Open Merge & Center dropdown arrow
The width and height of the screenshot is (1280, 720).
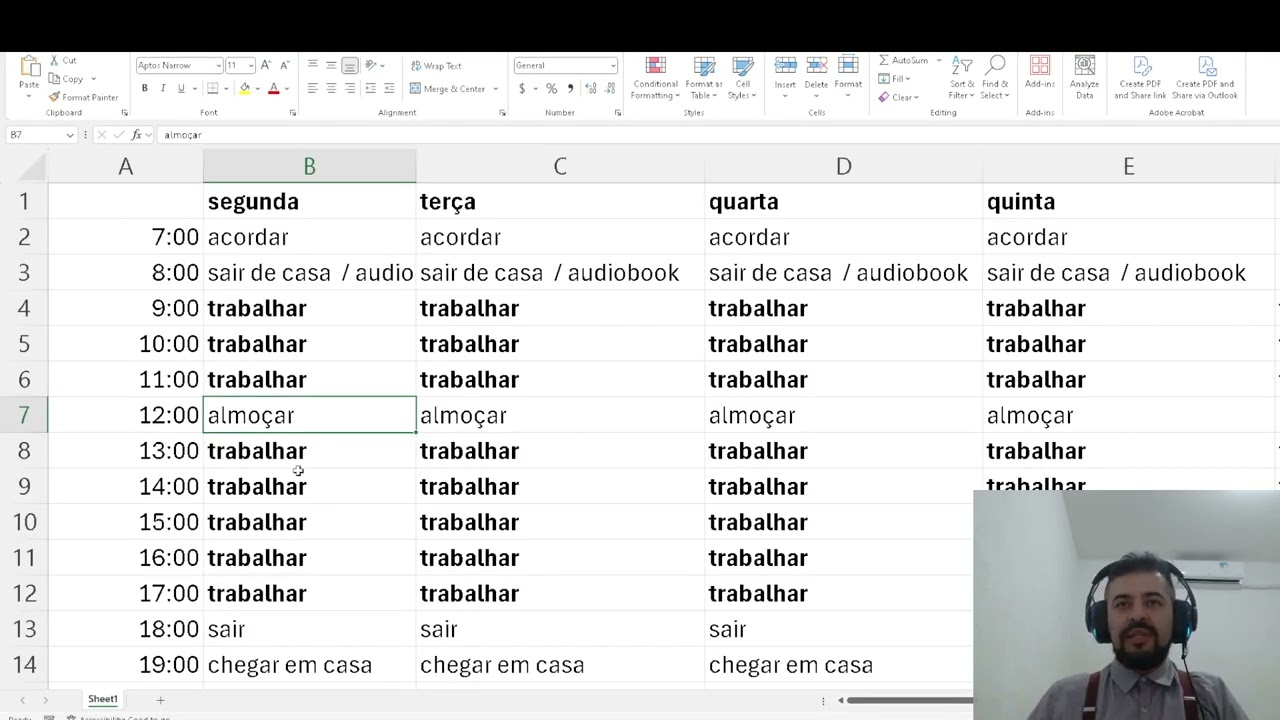(495, 89)
